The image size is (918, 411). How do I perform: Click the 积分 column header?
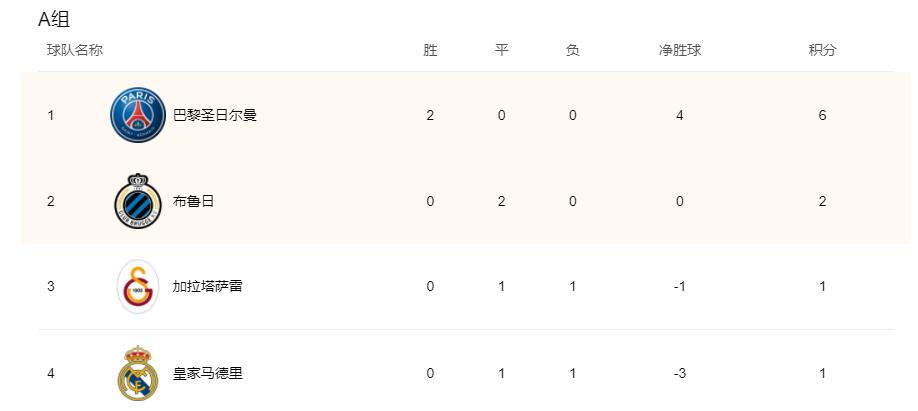click(x=822, y=50)
